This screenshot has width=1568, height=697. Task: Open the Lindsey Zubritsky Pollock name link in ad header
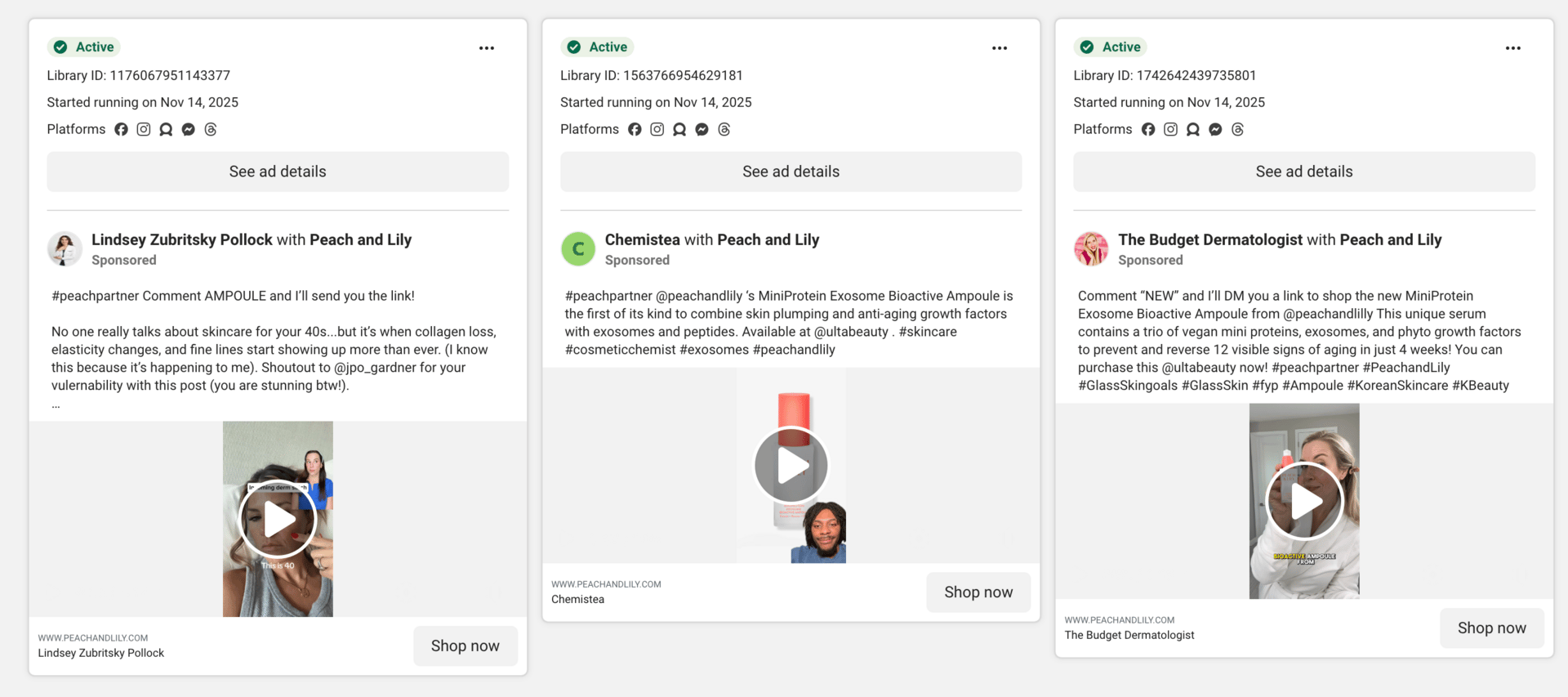click(x=182, y=239)
